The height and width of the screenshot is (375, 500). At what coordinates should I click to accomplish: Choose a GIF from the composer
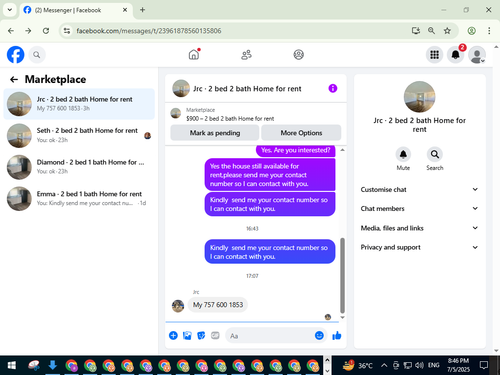[x=215, y=335]
